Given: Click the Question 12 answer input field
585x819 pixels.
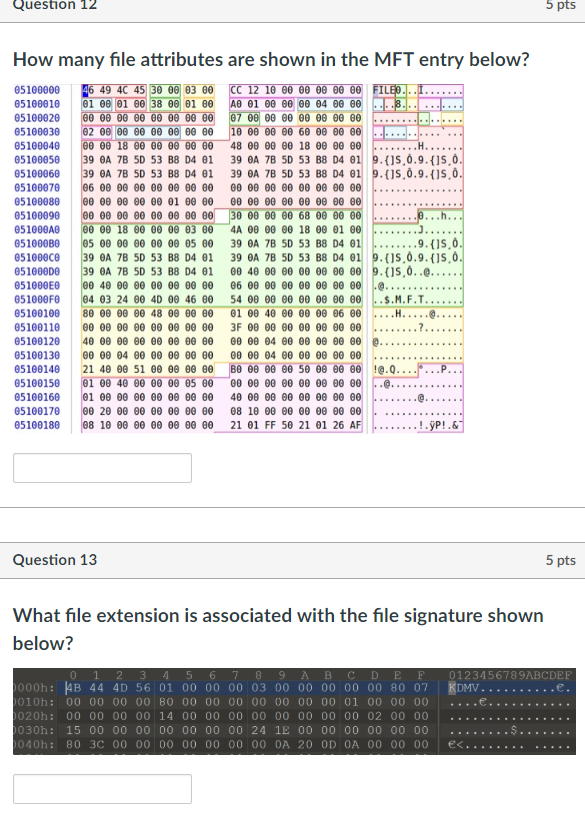Looking at the screenshot, I should [101, 467].
